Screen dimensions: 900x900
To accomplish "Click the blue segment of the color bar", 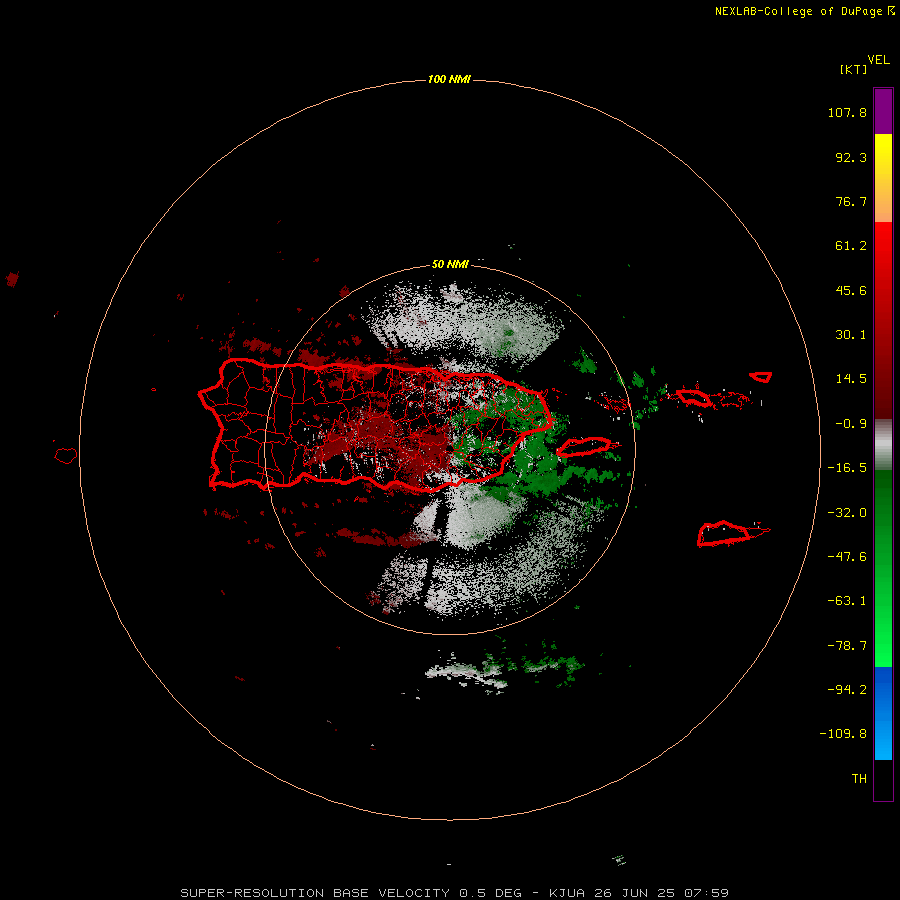I will point(883,713).
